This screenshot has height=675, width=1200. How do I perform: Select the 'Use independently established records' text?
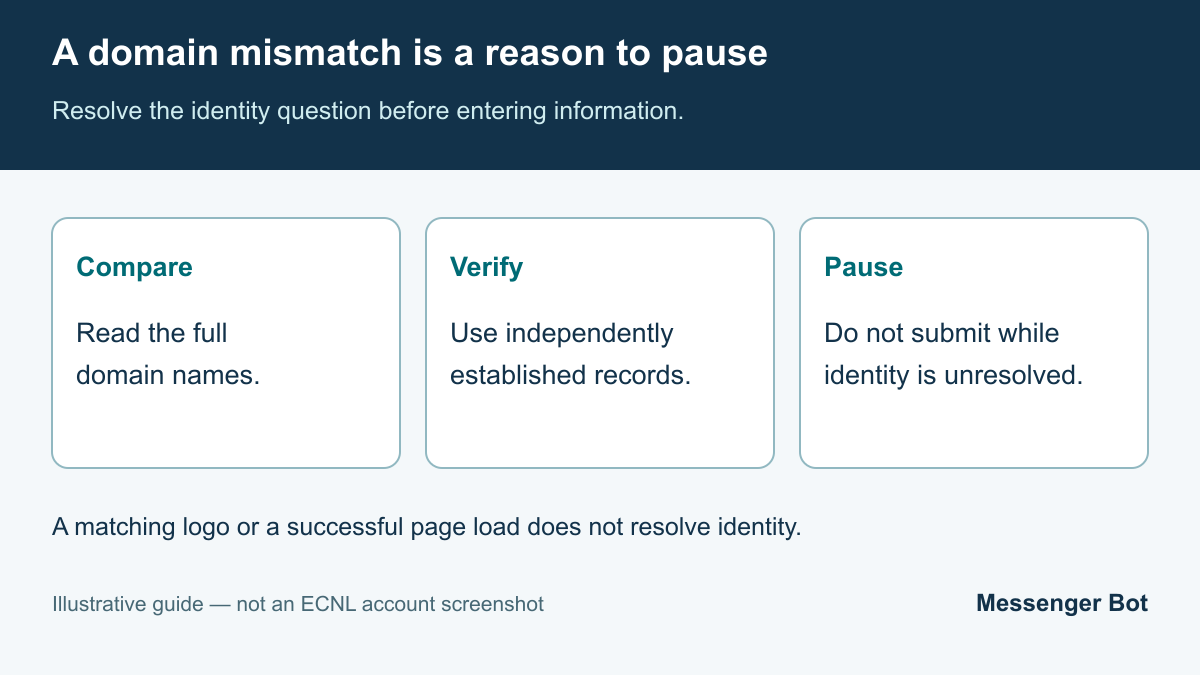click(571, 354)
